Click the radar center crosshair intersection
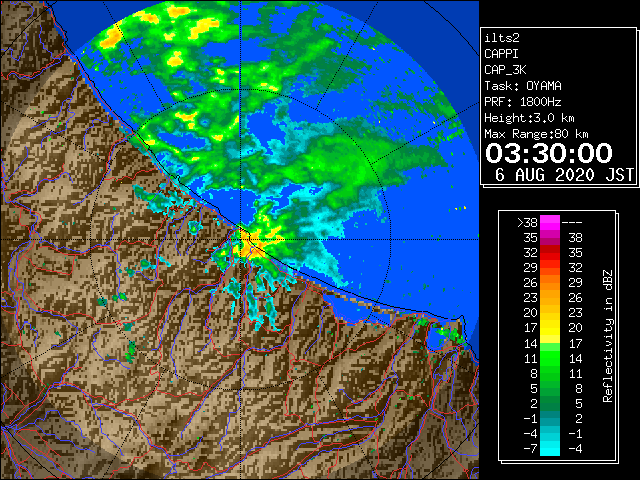The height and width of the screenshot is (480, 640). click(x=240, y=240)
